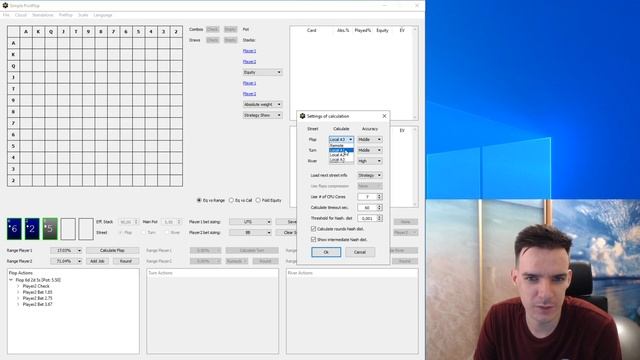
Task: Confirm the settings with the Ok button
Action: pyautogui.click(x=326, y=252)
